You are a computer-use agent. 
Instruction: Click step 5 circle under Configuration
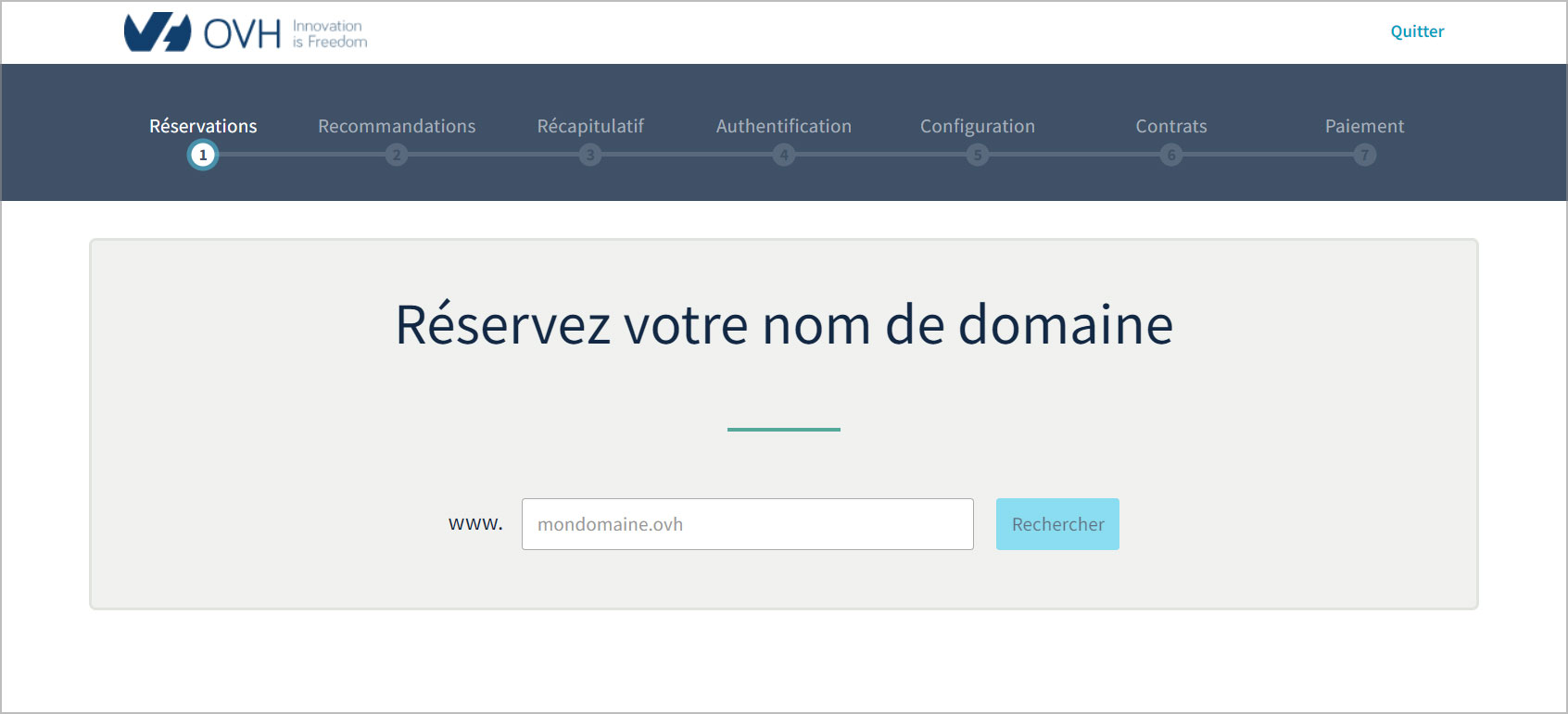[x=978, y=155]
